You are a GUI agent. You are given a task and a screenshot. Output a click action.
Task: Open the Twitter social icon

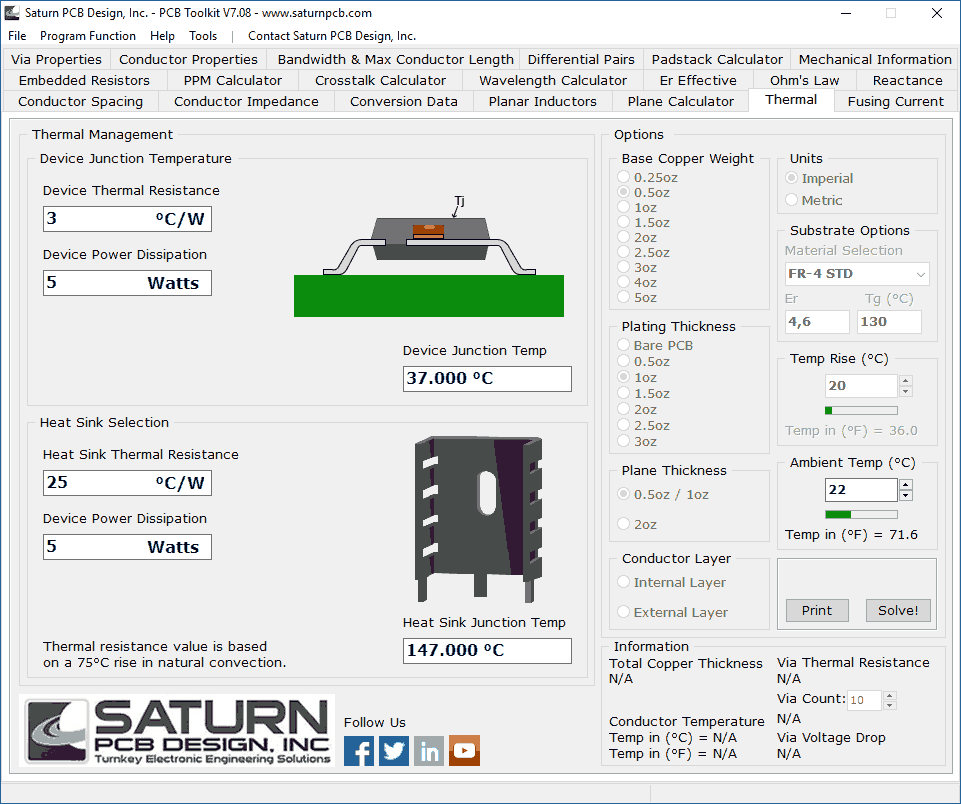point(394,751)
